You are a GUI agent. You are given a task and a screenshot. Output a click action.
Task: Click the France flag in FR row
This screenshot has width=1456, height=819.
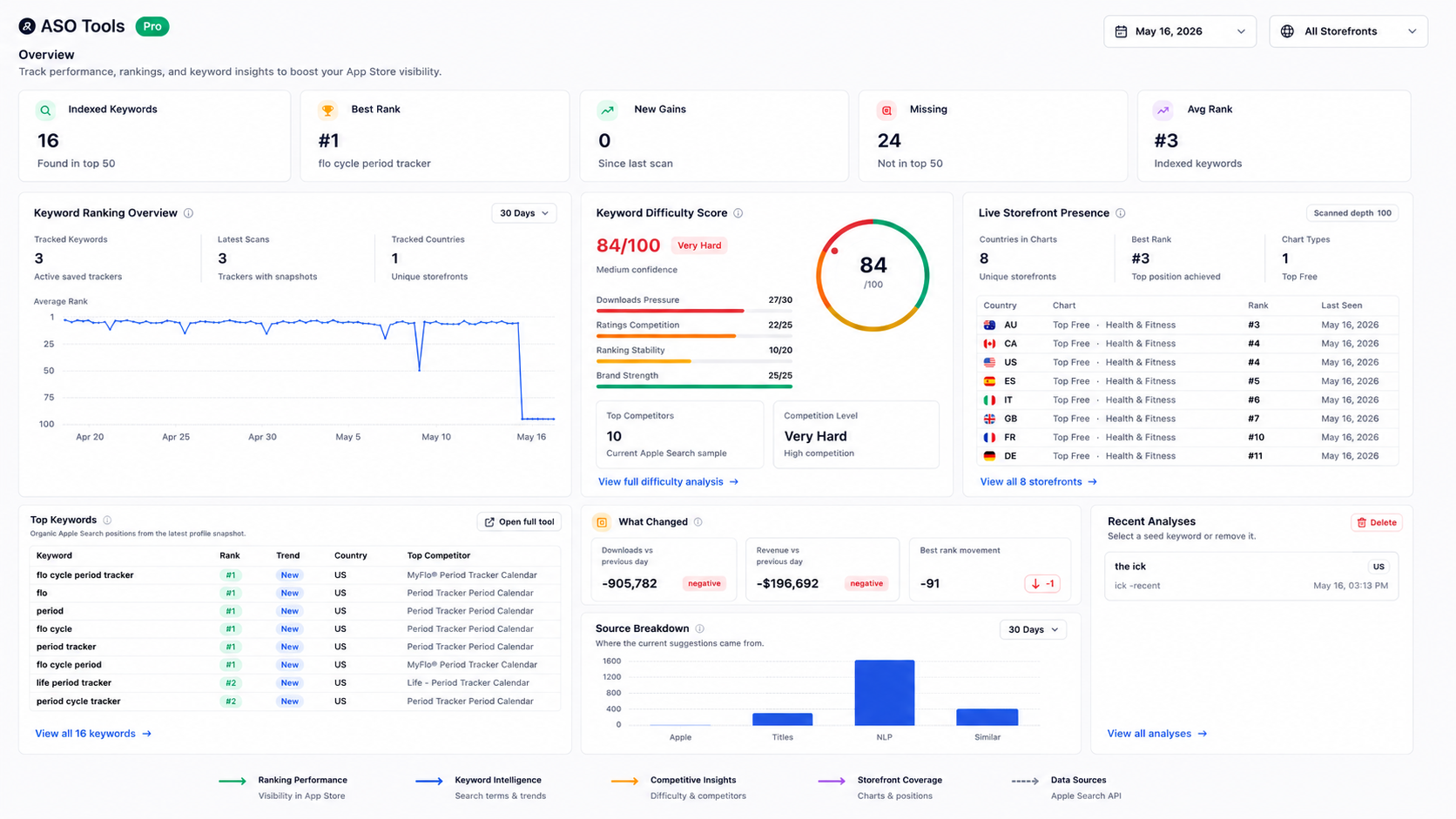989,438
